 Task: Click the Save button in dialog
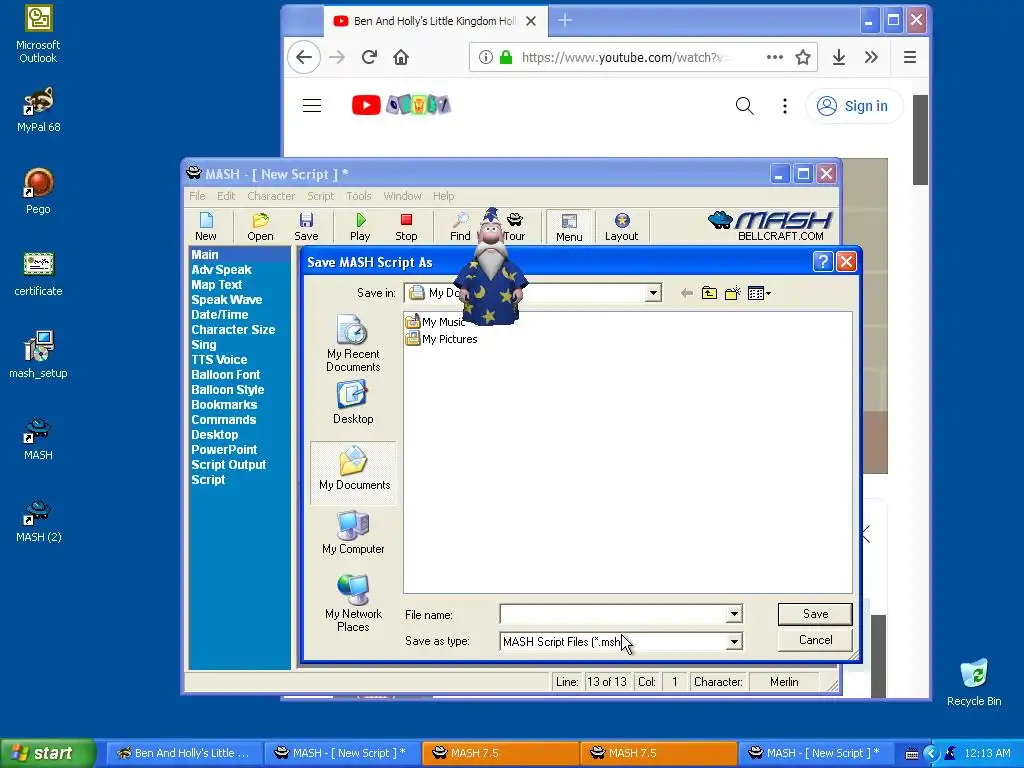[815, 614]
